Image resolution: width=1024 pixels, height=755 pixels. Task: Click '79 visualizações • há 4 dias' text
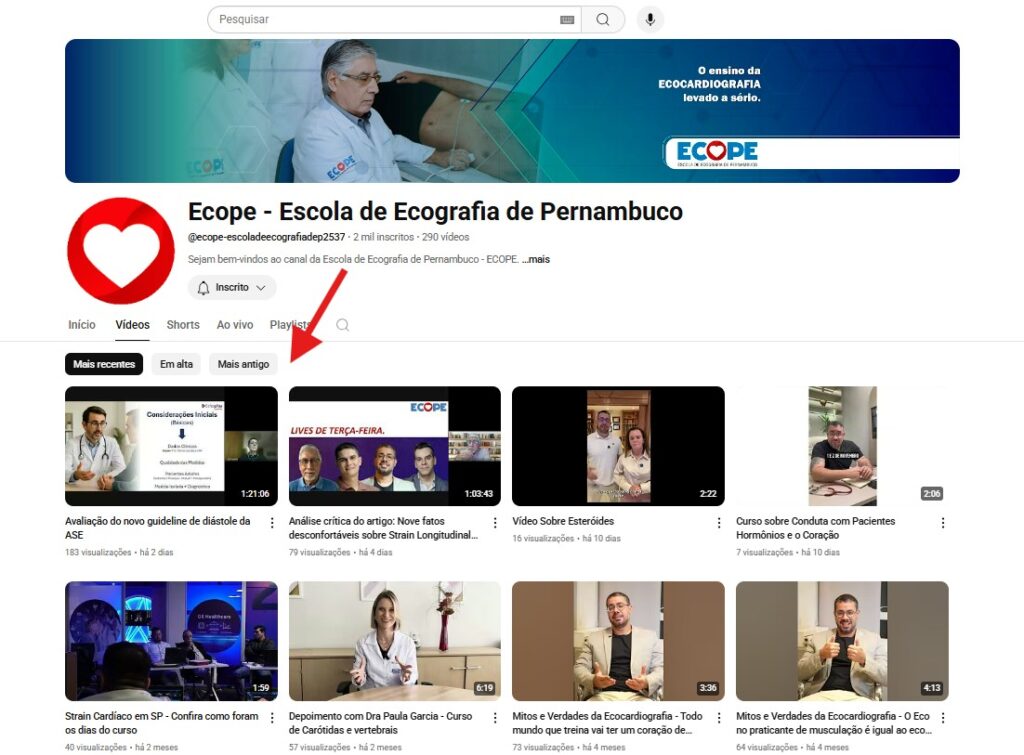pos(340,553)
